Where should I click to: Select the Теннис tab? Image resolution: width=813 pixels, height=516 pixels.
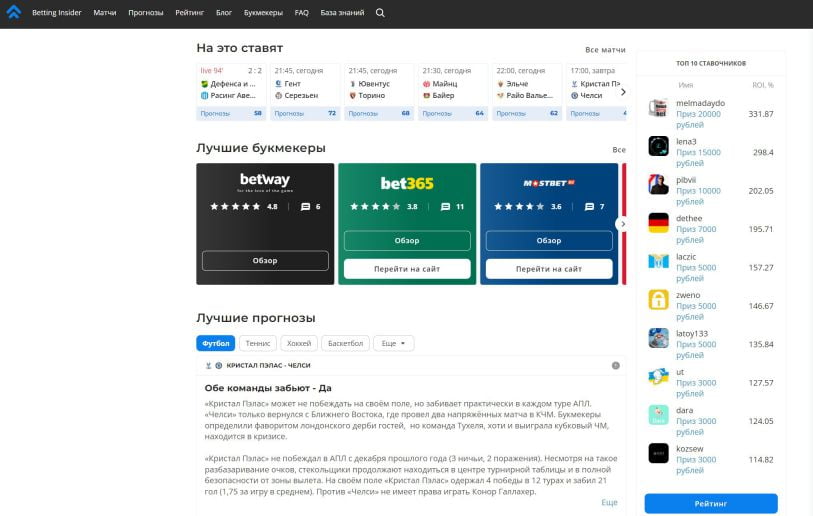coord(258,343)
